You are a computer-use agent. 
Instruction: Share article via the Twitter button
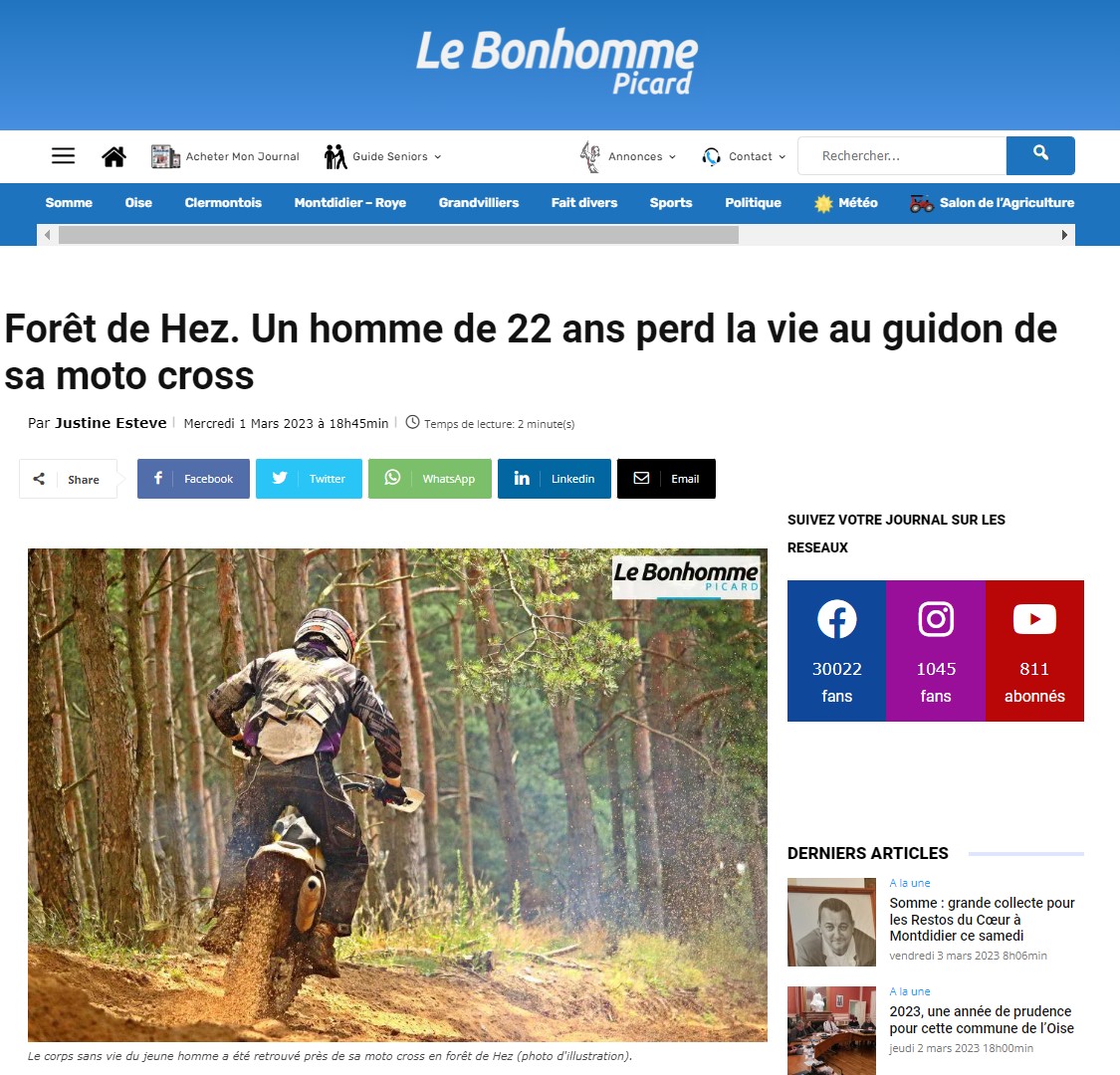(x=309, y=479)
